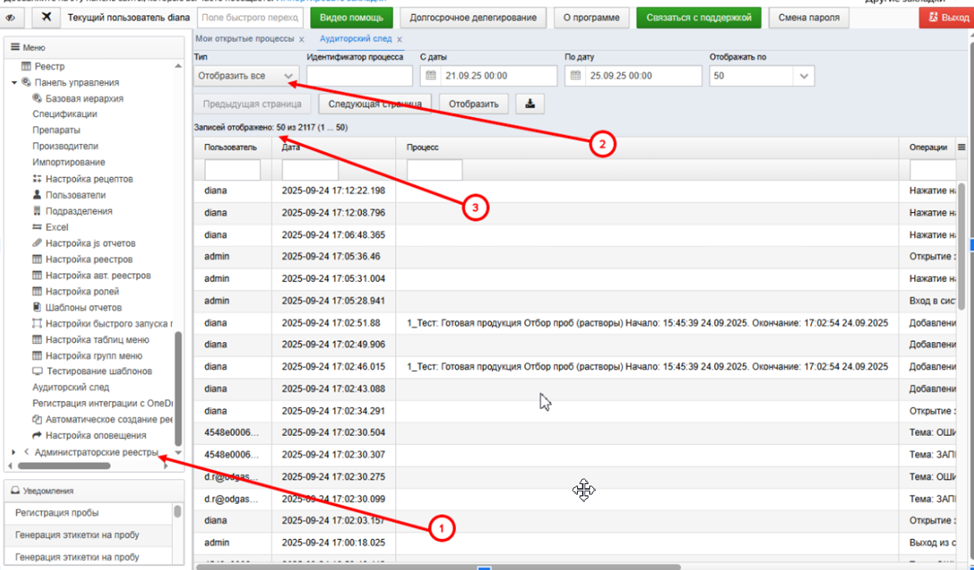Click the Отобразить button
This screenshot has height=570, width=974.
click(473, 104)
